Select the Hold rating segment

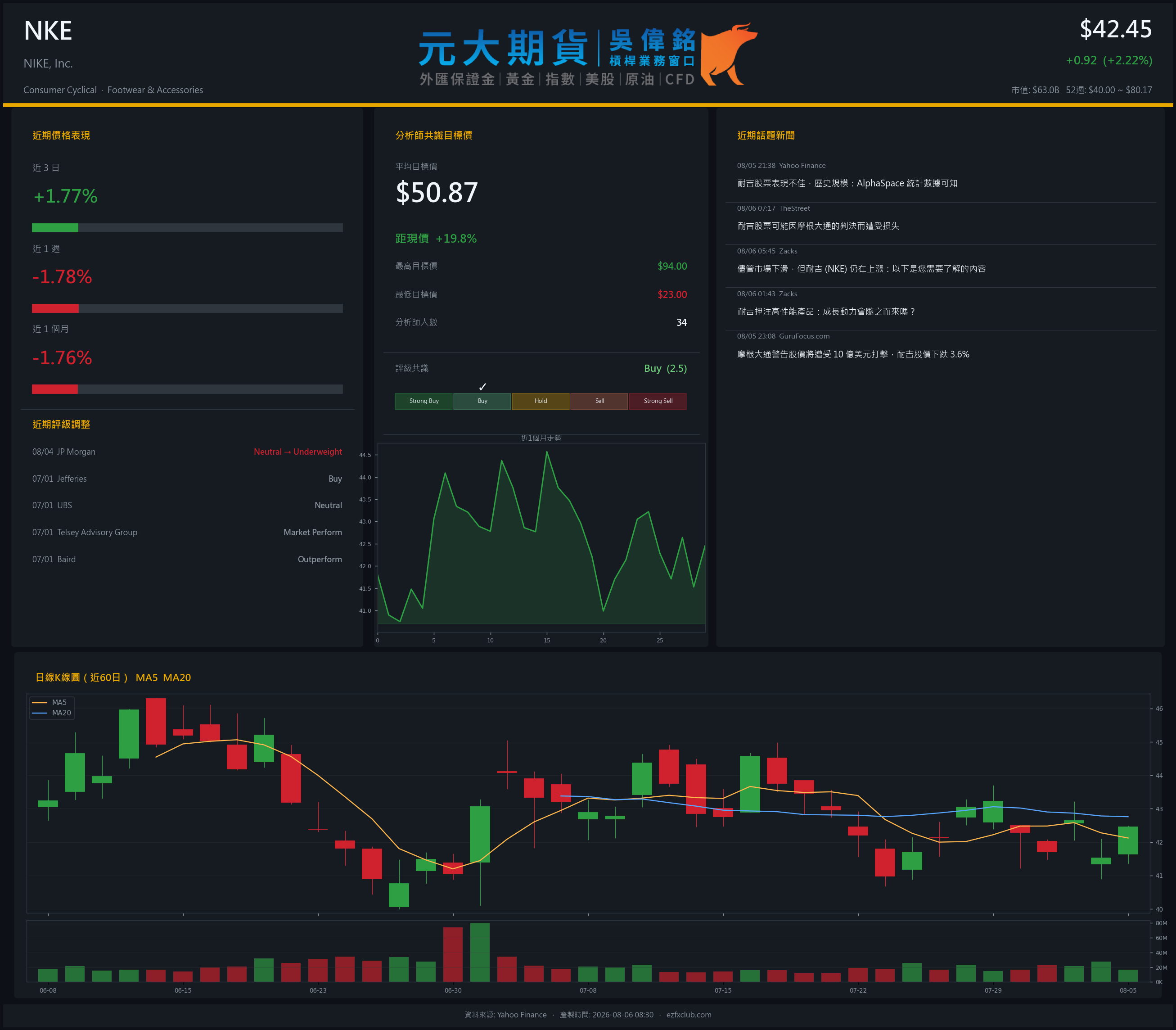[x=541, y=401]
